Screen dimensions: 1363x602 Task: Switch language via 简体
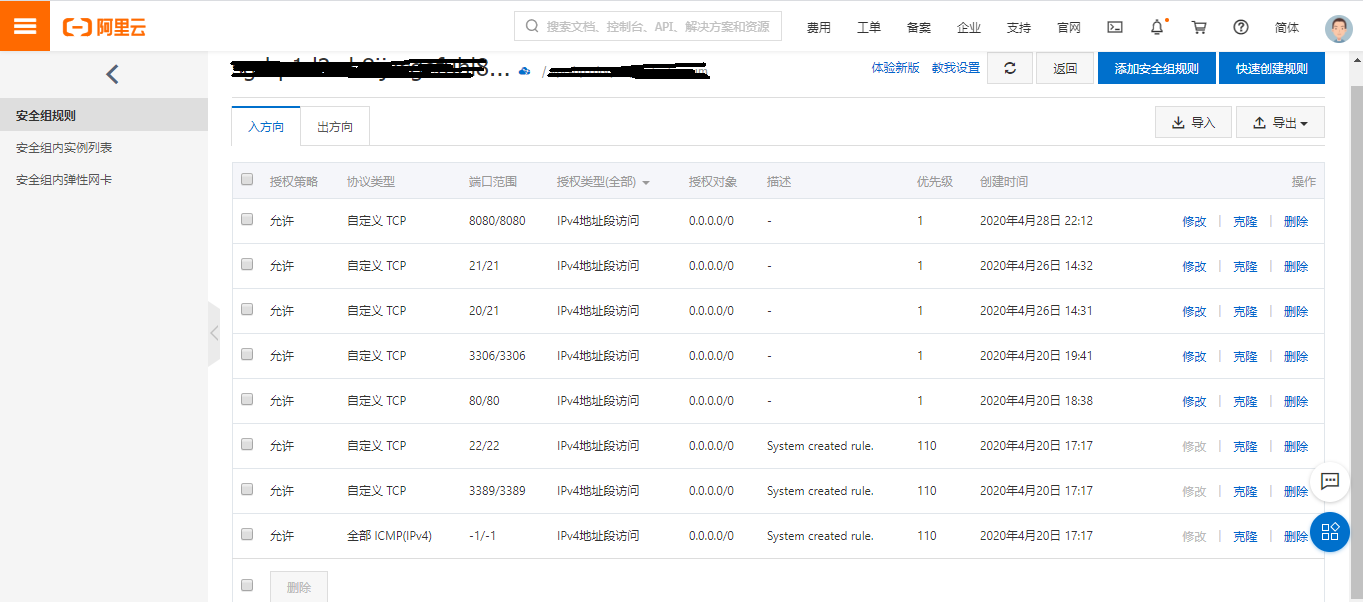[1288, 27]
